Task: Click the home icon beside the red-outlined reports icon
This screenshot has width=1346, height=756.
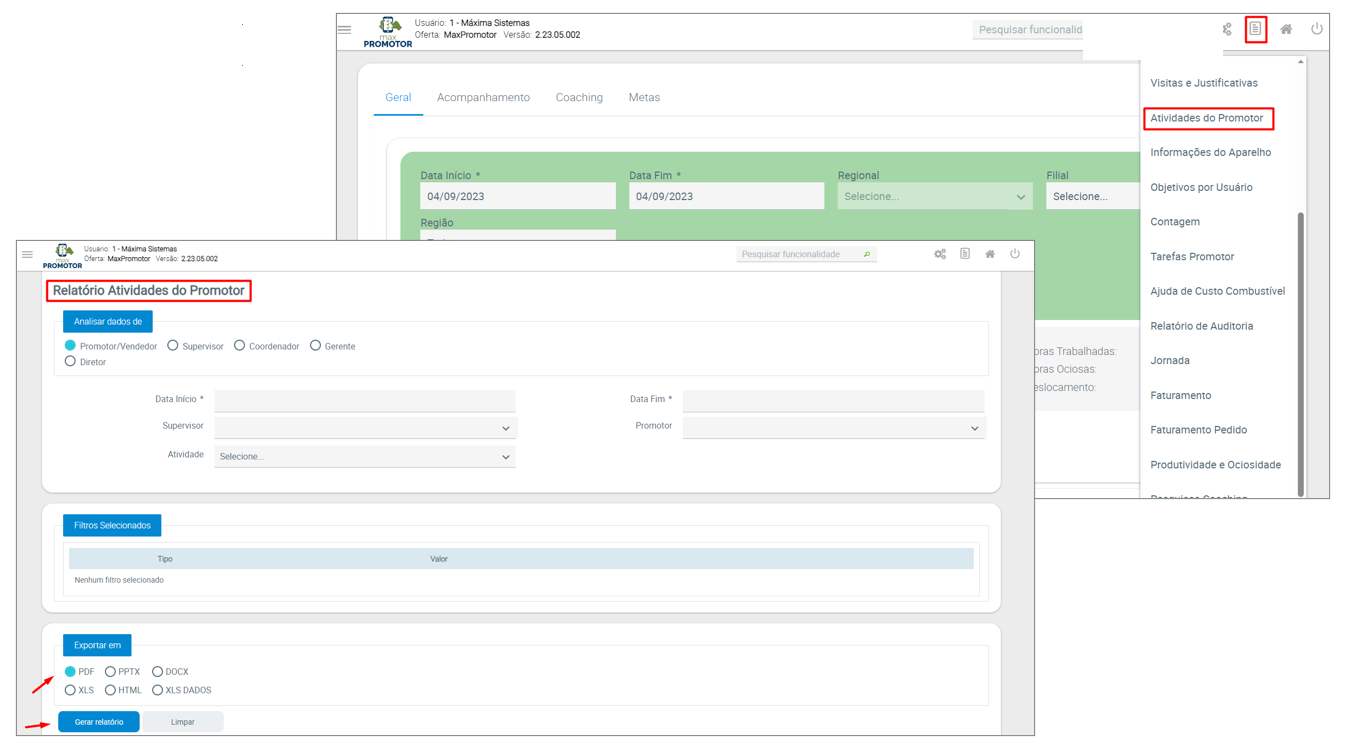Action: click(1286, 30)
